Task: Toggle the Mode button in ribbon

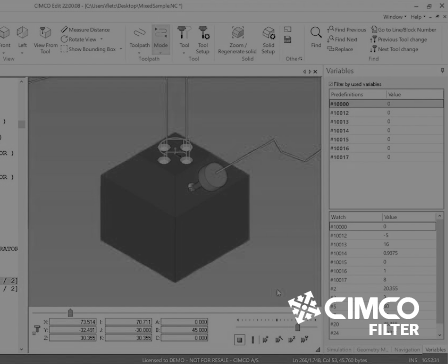Action: point(161,39)
